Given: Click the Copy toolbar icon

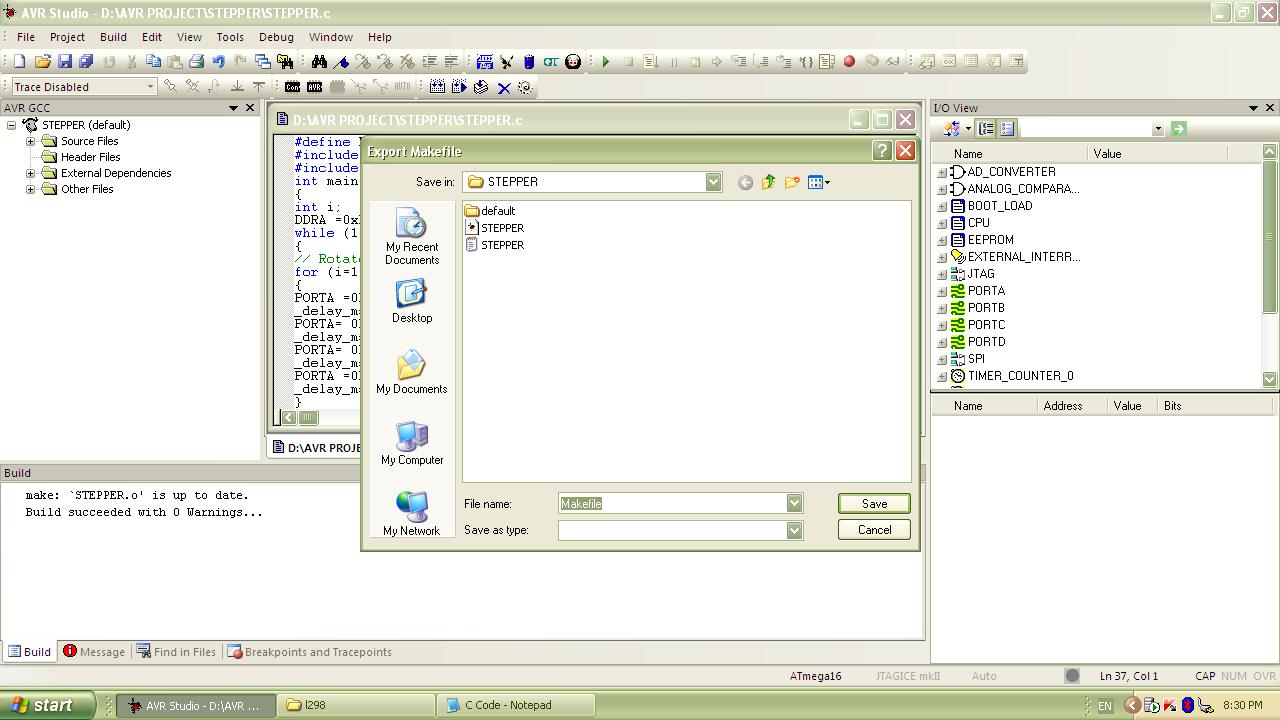Looking at the screenshot, I should (153, 61).
